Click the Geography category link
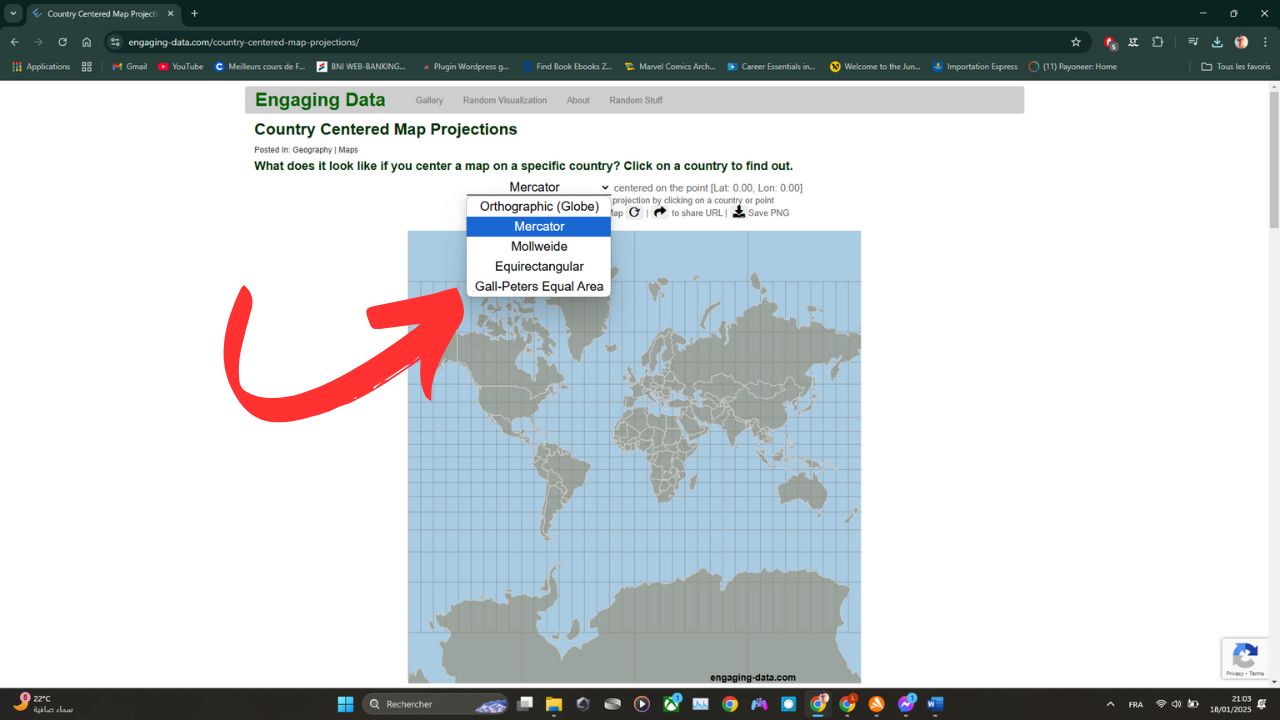The width and height of the screenshot is (1280, 720). click(314, 149)
